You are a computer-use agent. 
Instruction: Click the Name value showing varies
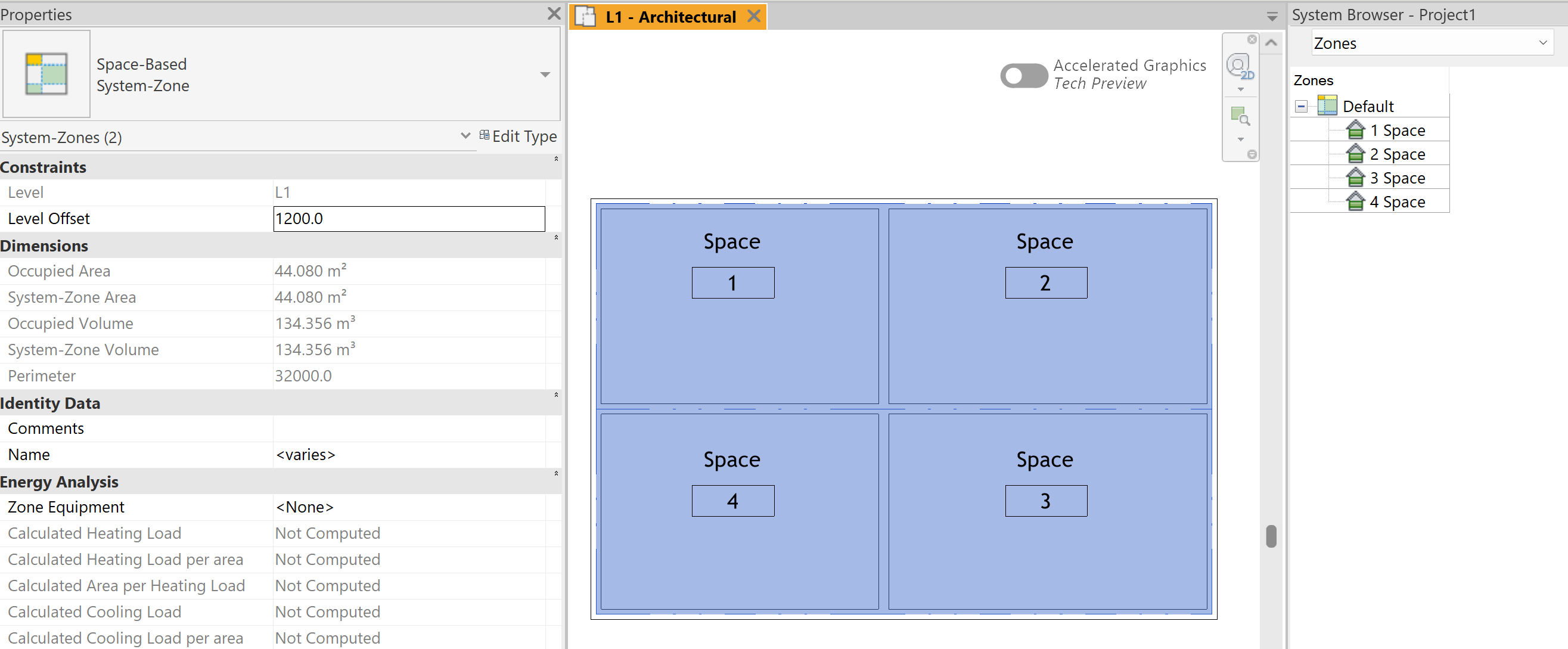[x=409, y=455]
